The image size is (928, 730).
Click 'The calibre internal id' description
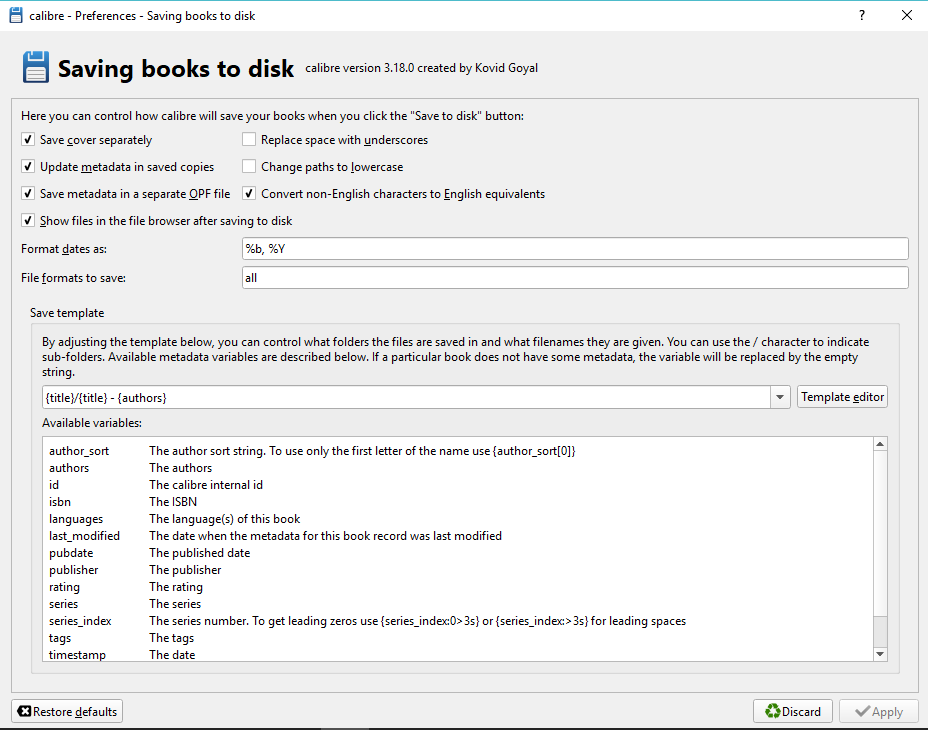tap(206, 485)
